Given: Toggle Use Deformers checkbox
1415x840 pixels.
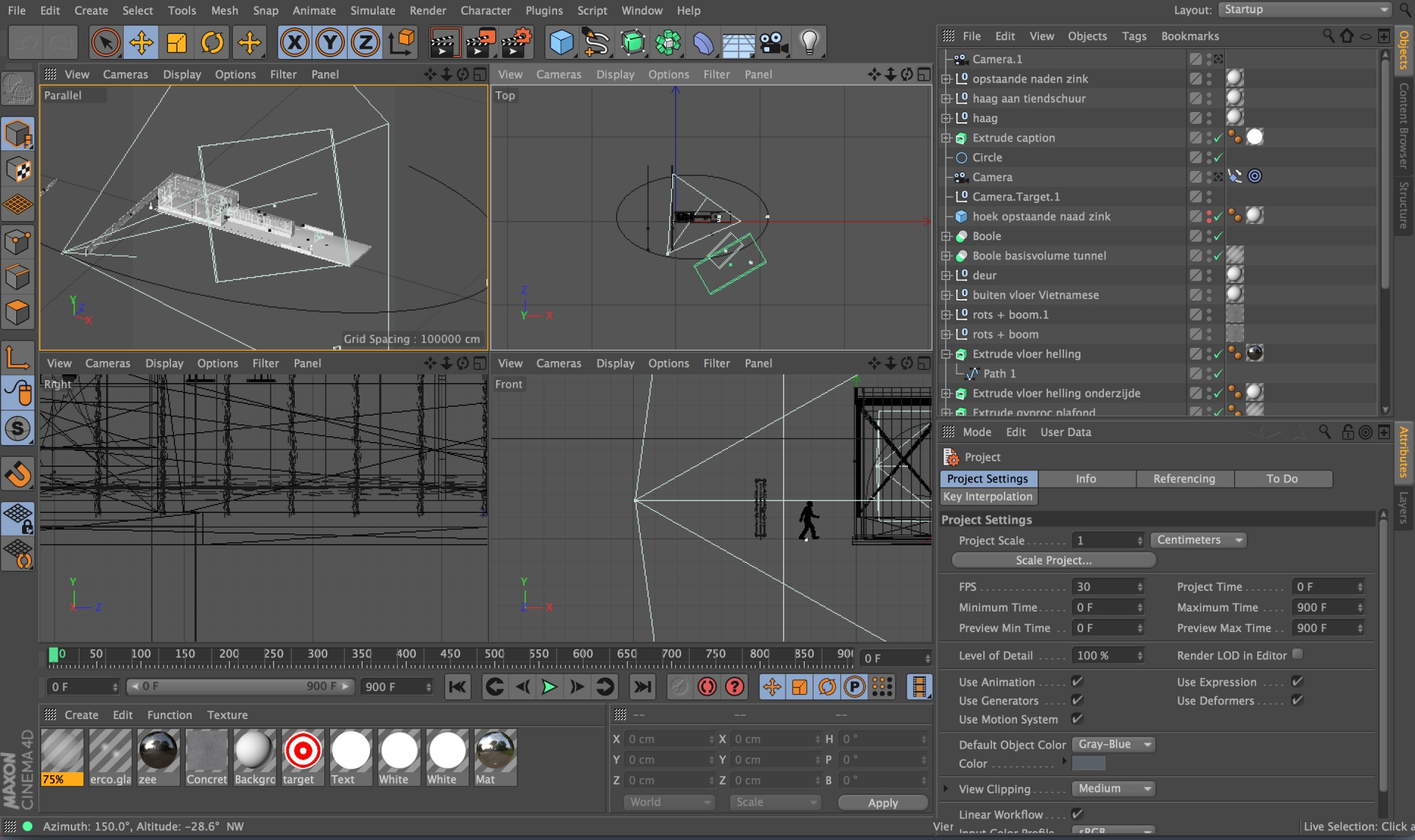Looking at the screenshot, I should [1297, 700].
